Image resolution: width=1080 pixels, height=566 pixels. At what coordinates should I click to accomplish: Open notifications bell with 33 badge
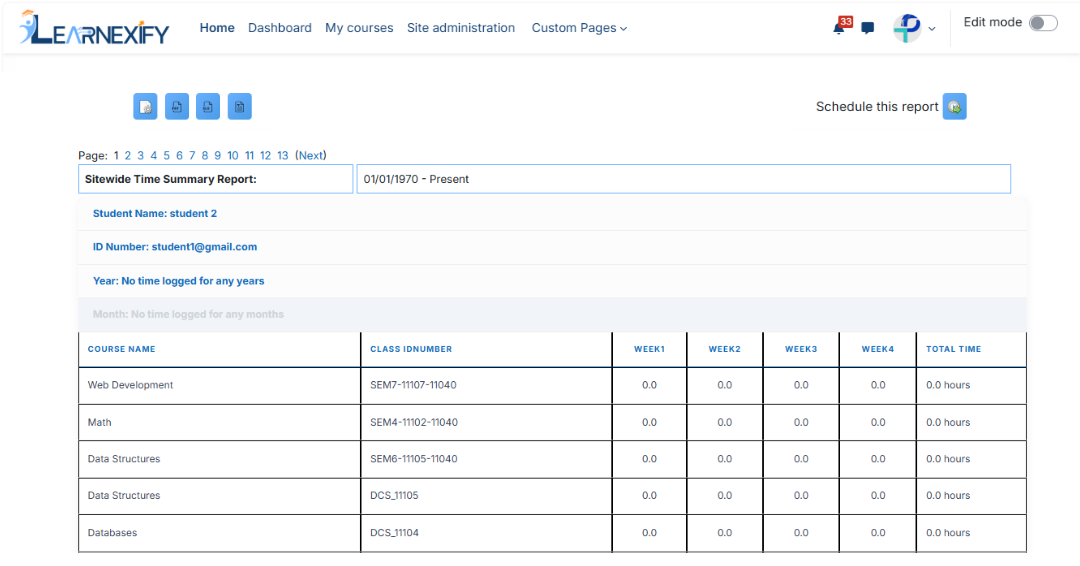[841, 26]
